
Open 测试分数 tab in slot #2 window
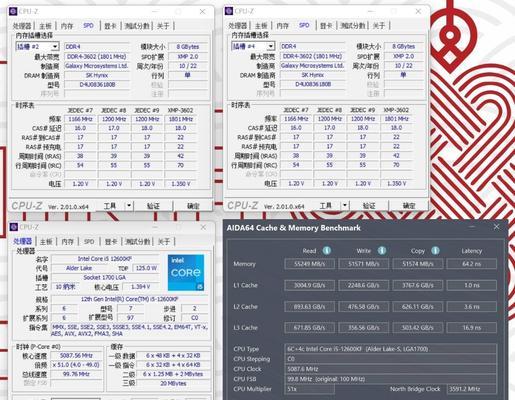pos(137,26)
